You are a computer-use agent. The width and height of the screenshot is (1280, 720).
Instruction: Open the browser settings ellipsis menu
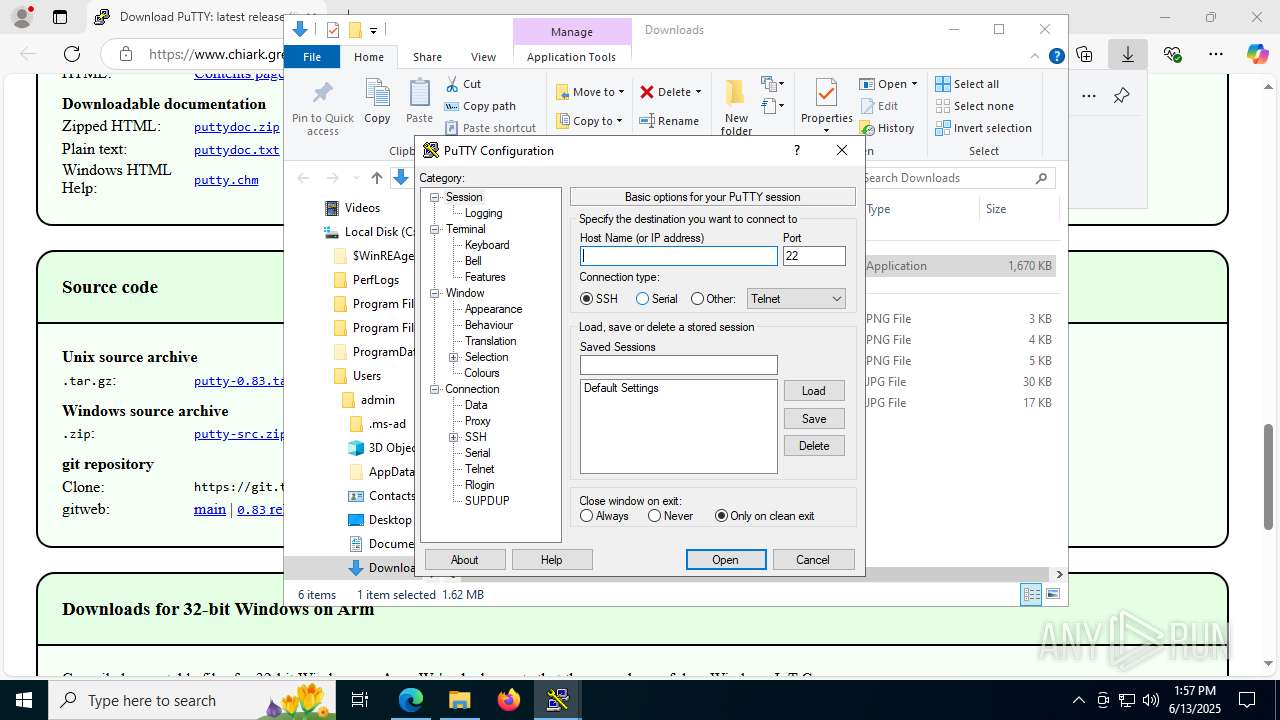click(1215, 54)
